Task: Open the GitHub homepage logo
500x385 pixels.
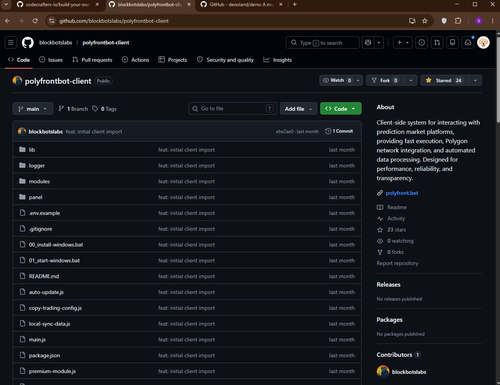Action: (28, 43)
